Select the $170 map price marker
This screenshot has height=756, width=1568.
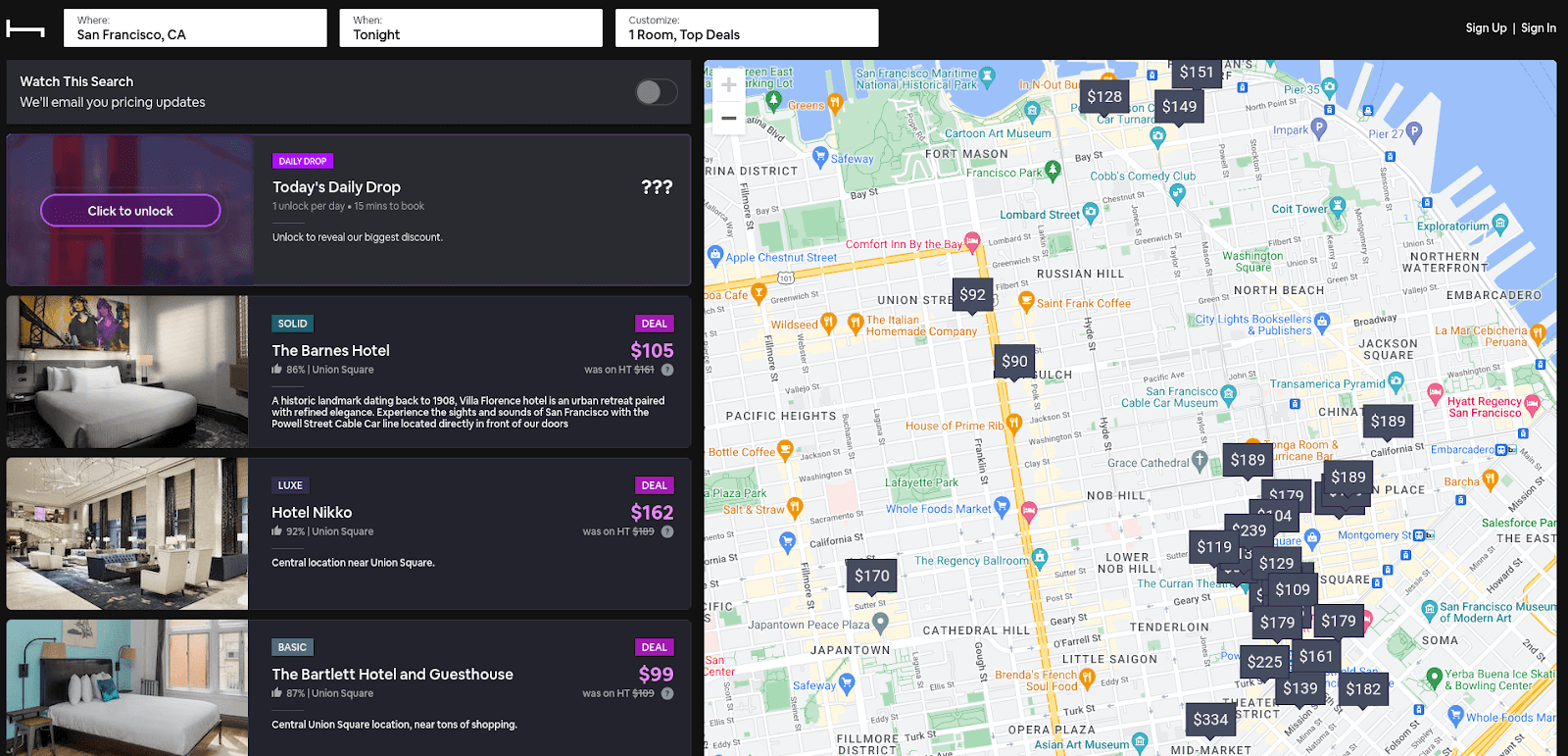click(x=871, y=576)
